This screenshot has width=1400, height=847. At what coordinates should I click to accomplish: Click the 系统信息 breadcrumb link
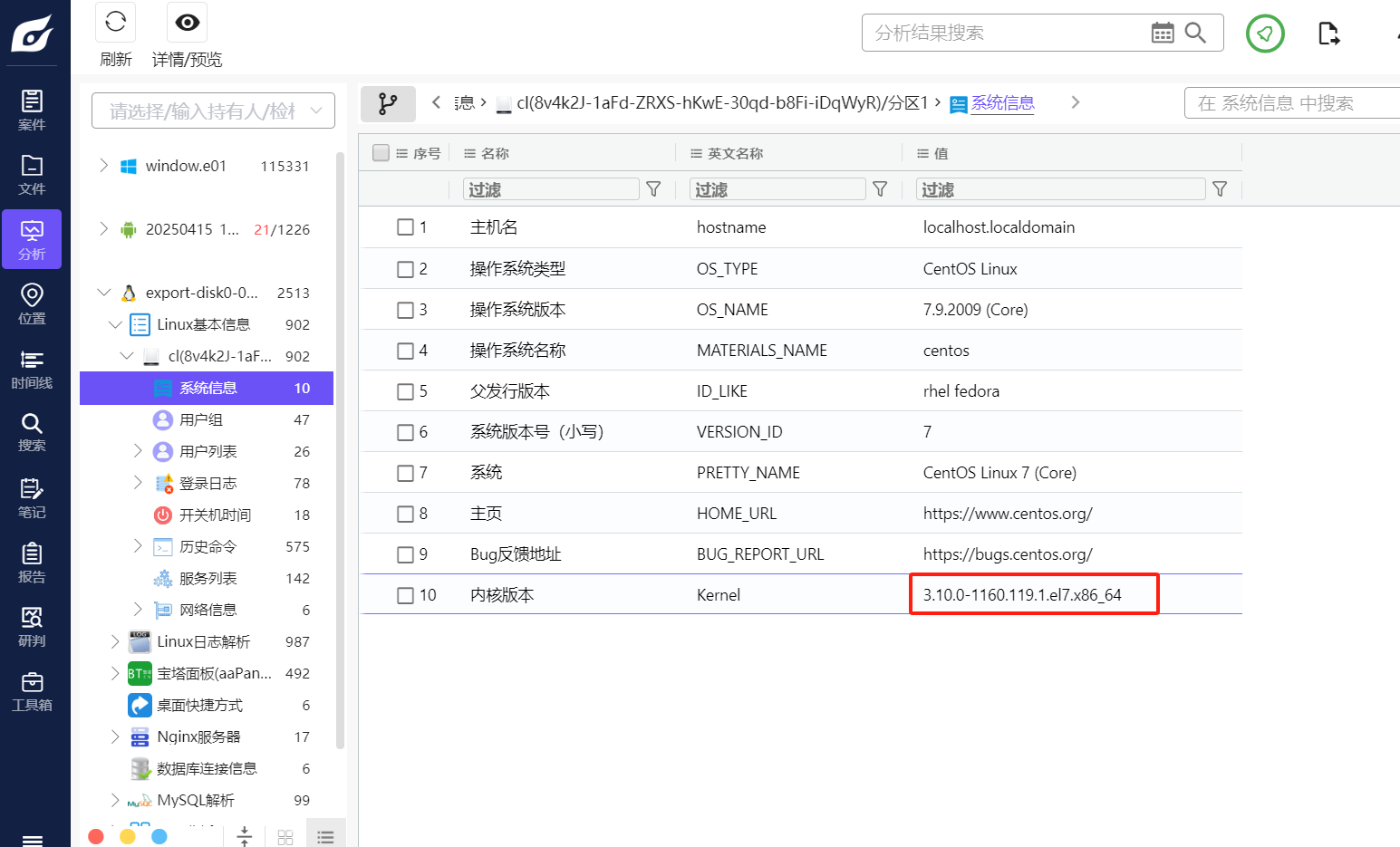[x=1002, y=103]
